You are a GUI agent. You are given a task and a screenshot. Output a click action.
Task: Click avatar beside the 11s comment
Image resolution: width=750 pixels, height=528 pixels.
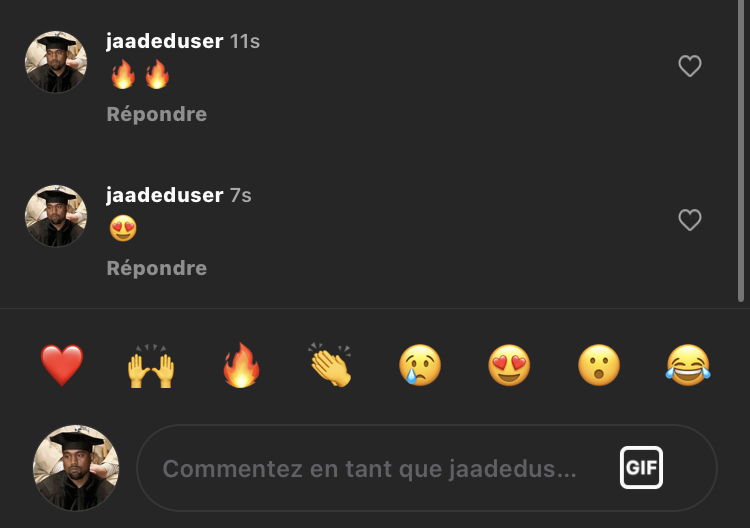click(56, 62)
